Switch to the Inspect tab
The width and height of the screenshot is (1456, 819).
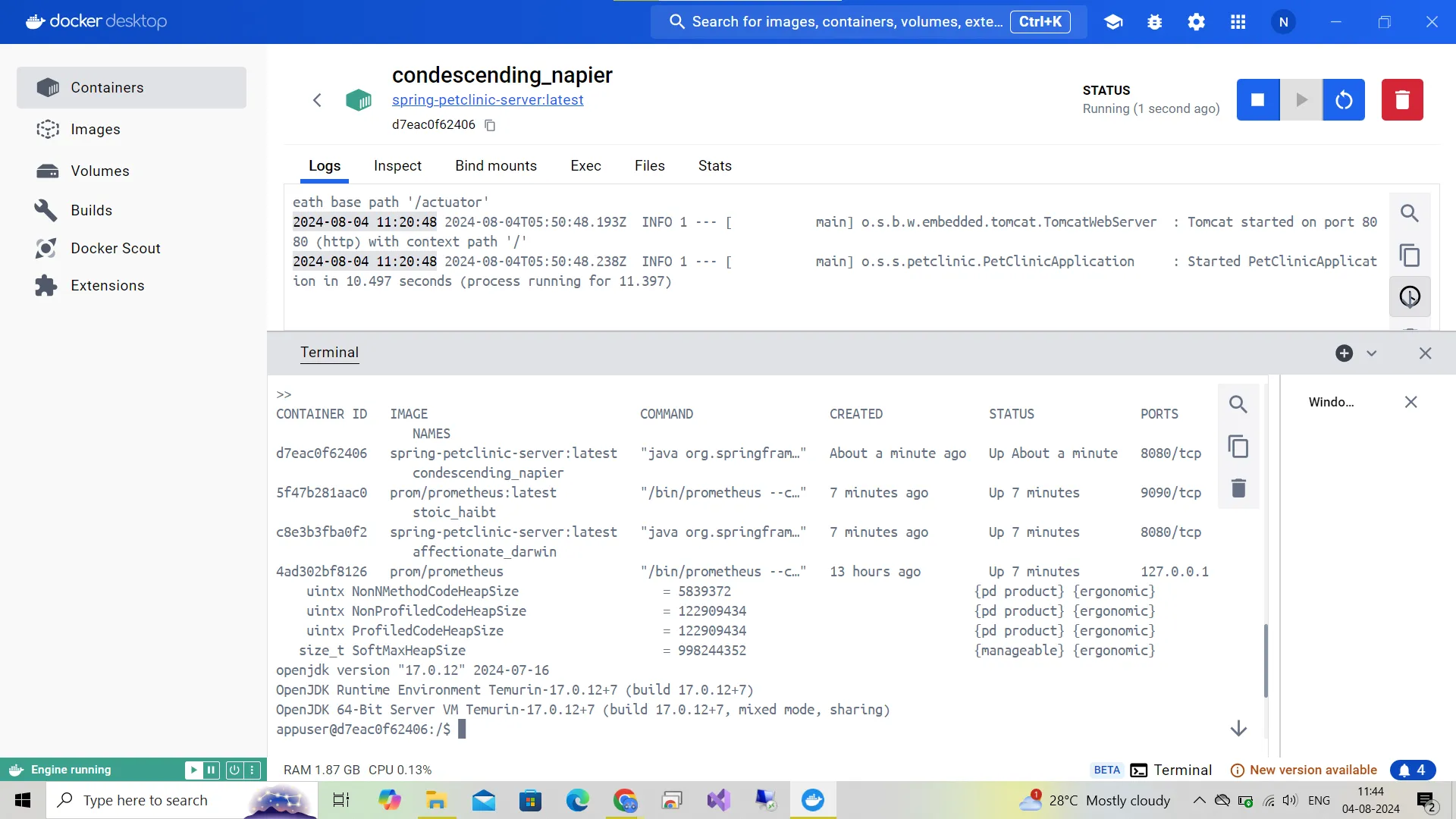(397, 166)
